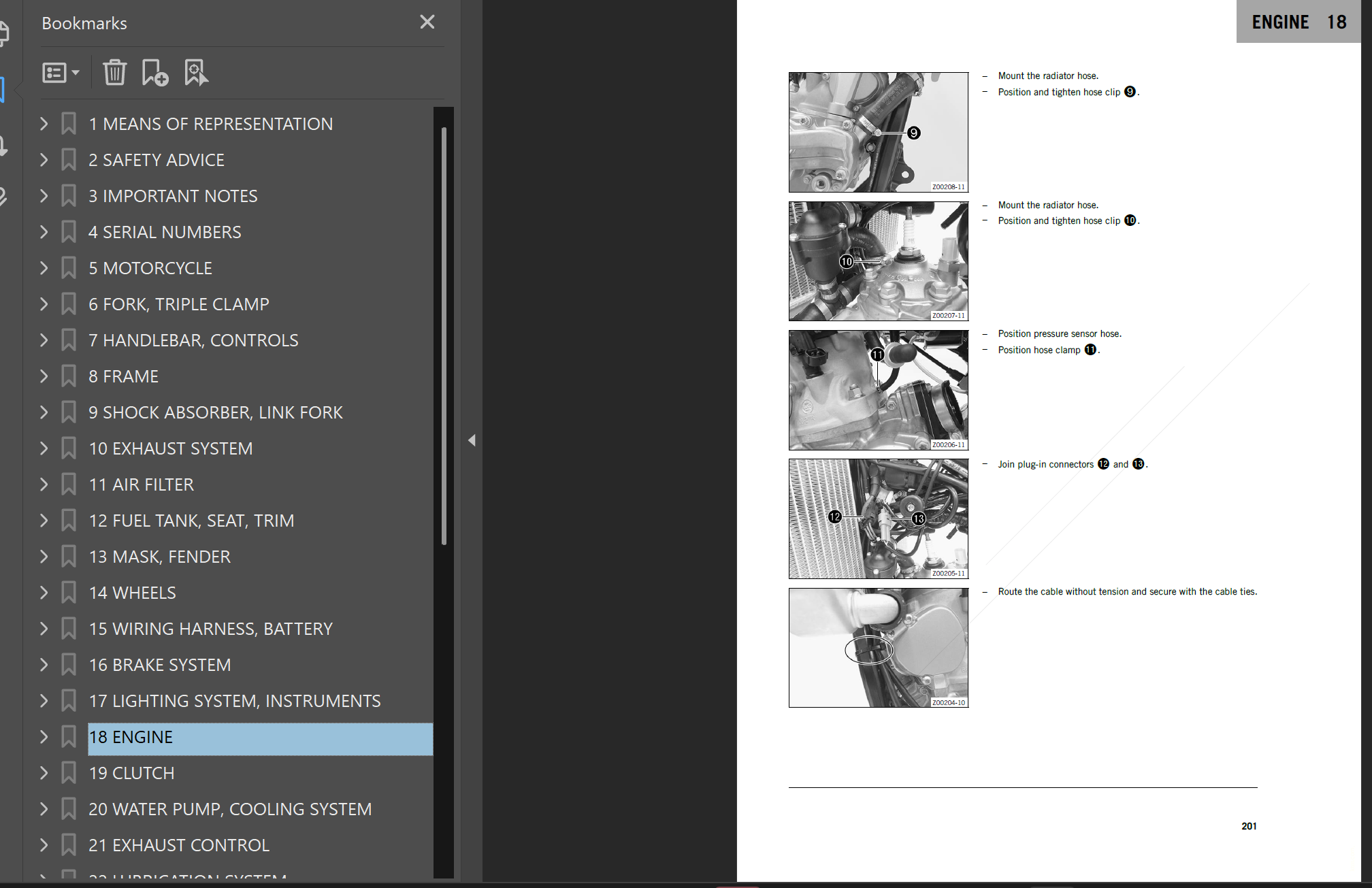Select 21 EXHAUST CONTROL bookmark
The image size is (1372, 888).
[179, 845]
